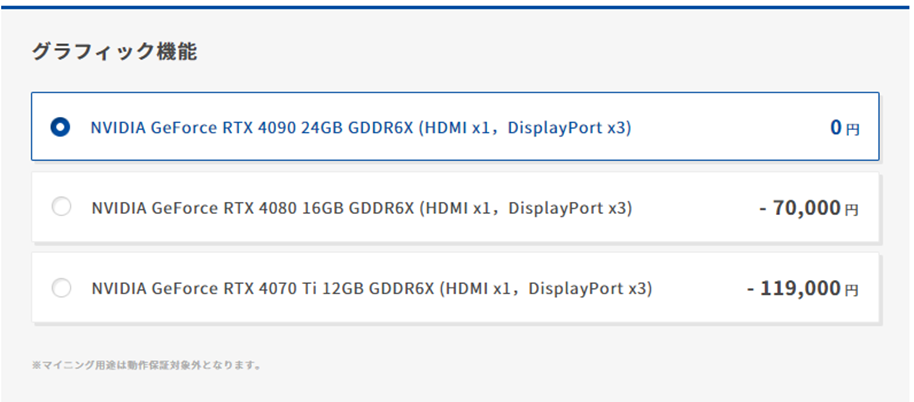Click the 'NVIDIA GeForce RTX 4080 16GB' label
Screen dimensions: 914x402
pyautogui.click(x=215, y=208)
